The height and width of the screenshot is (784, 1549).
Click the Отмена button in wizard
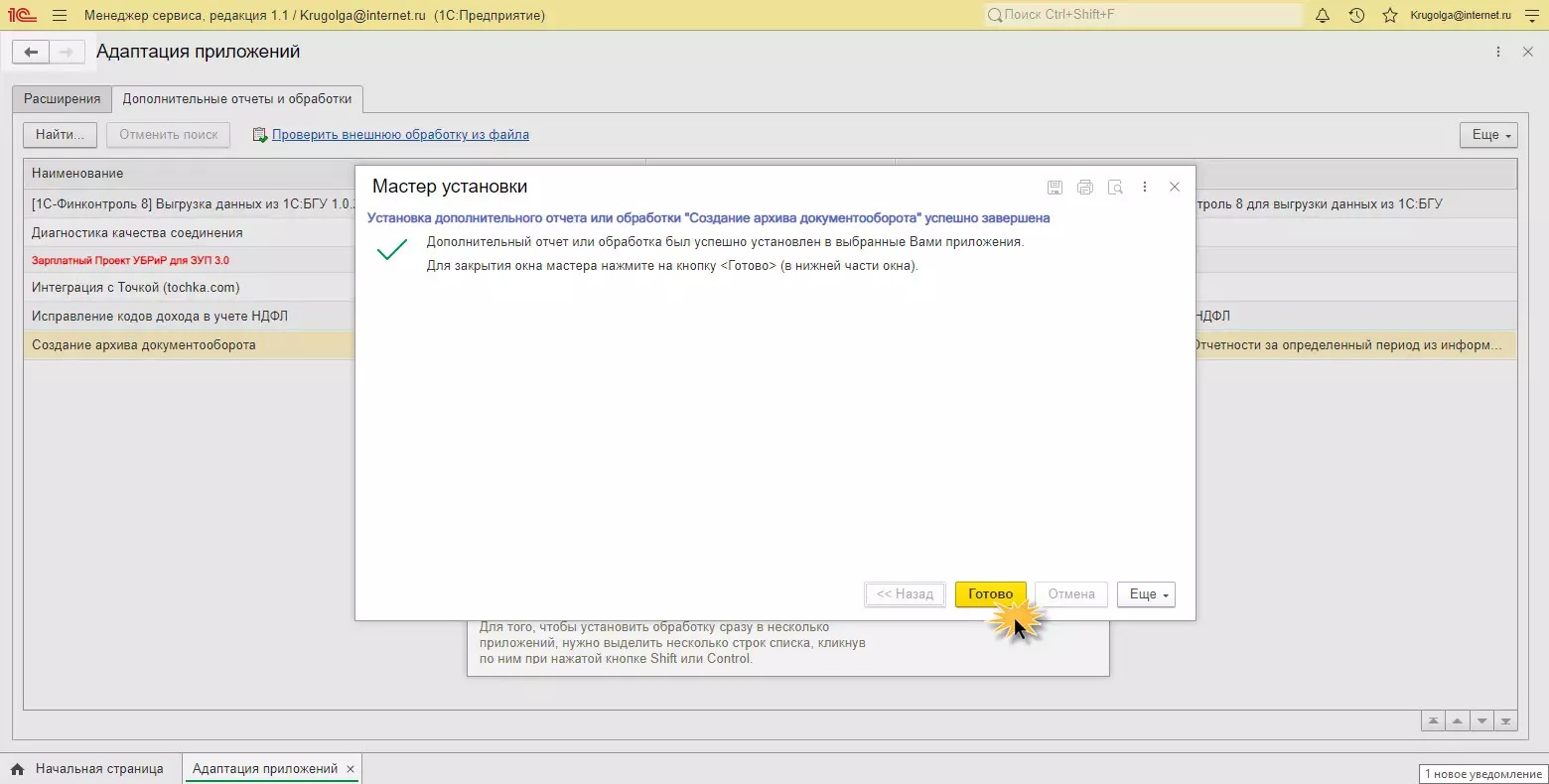[1071, 594]
